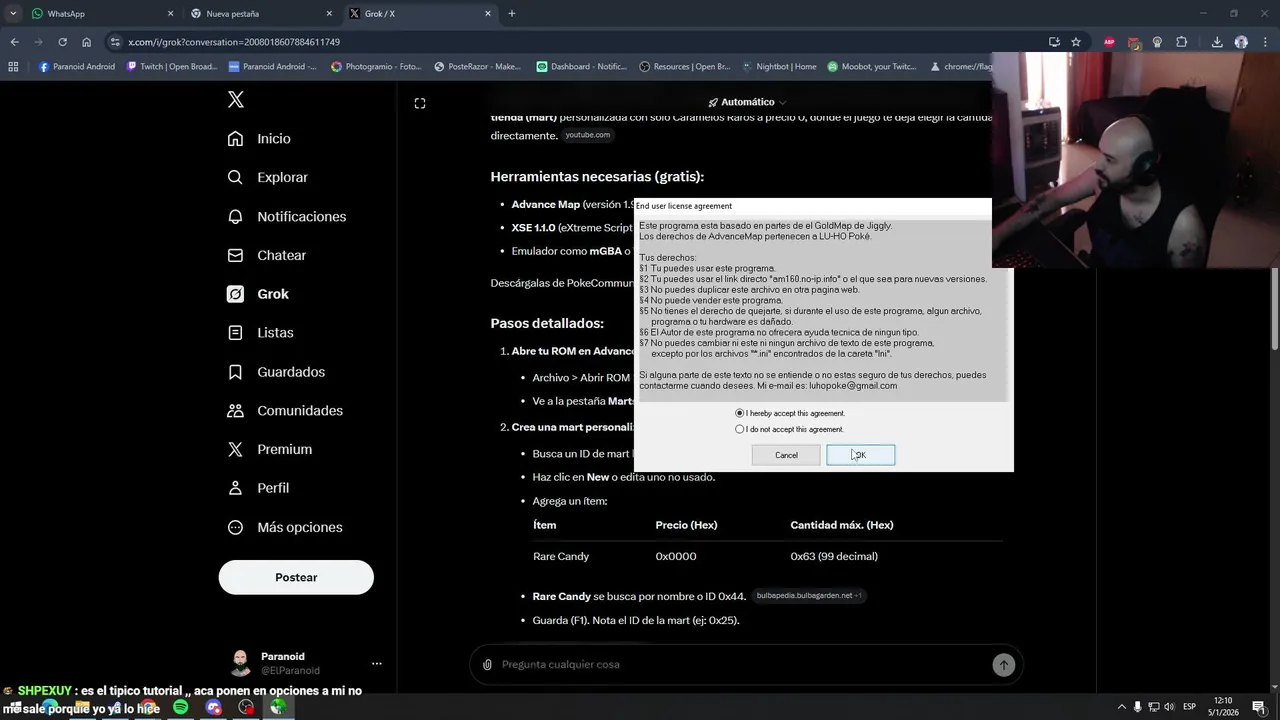Open the Photogramio bookmark
The width and height of the screenshot is (1280, 720).
[376, 67]
